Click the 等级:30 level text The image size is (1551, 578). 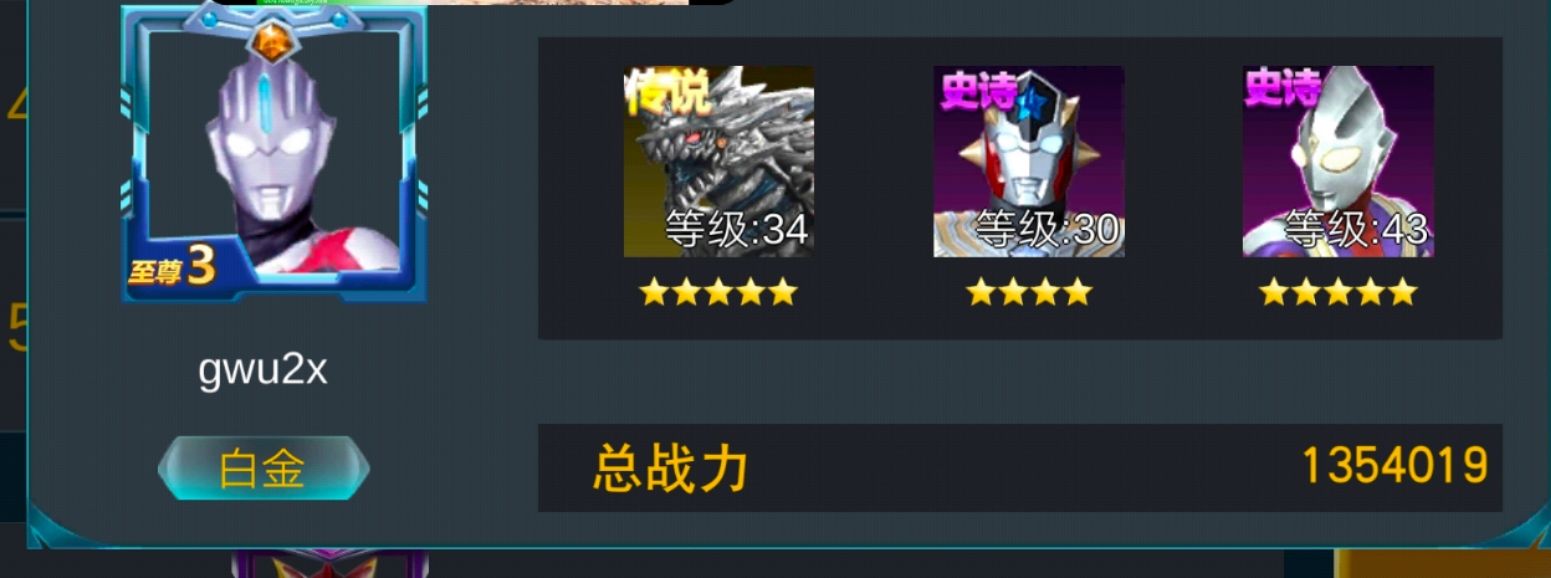coord(1047,231)
